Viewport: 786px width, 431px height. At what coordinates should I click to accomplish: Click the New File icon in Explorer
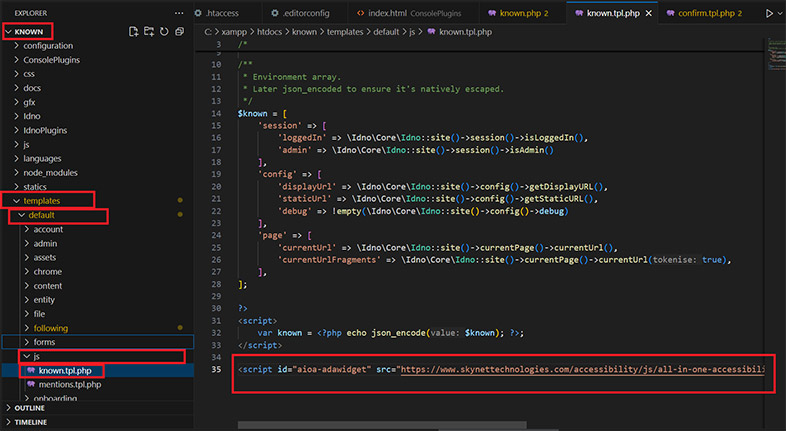coord(133,32)
